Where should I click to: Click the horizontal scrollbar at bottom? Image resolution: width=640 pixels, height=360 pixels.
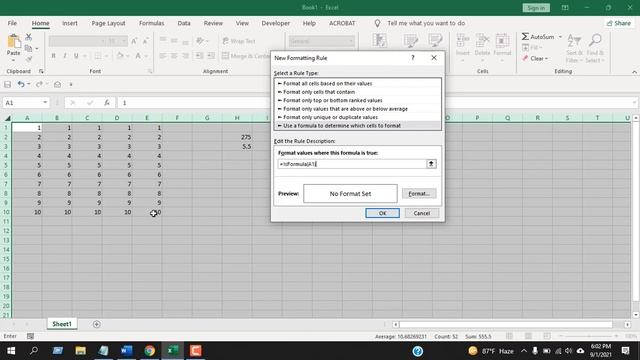(506, 324)
